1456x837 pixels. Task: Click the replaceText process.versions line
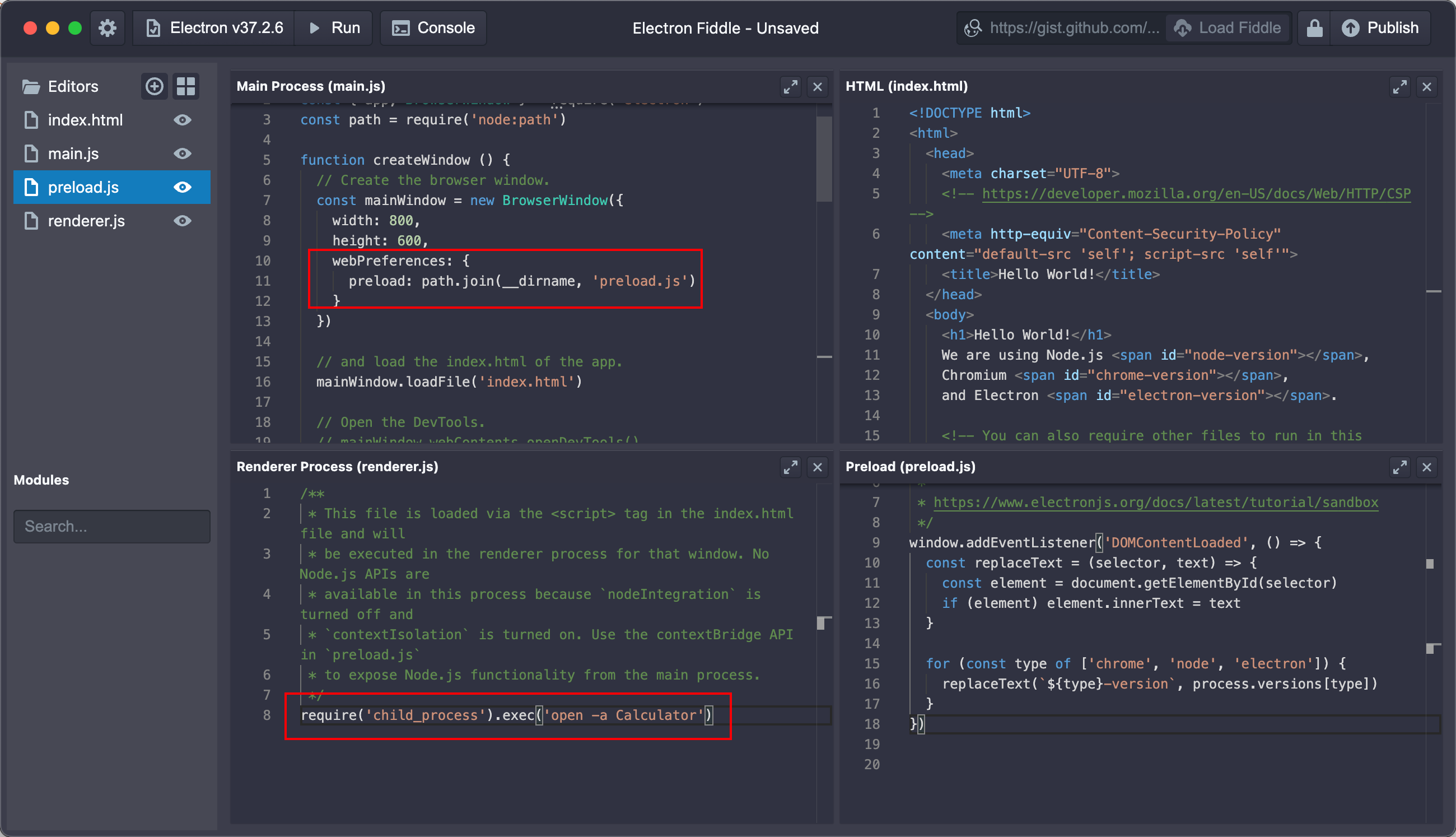pos(1160,684)
